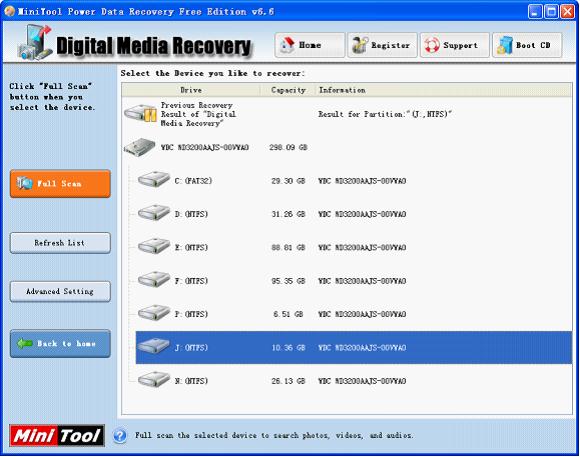This screenshot has width=580, height=457.
Task: Click the 95.35 GB capacity value
Action: point(288,281)
